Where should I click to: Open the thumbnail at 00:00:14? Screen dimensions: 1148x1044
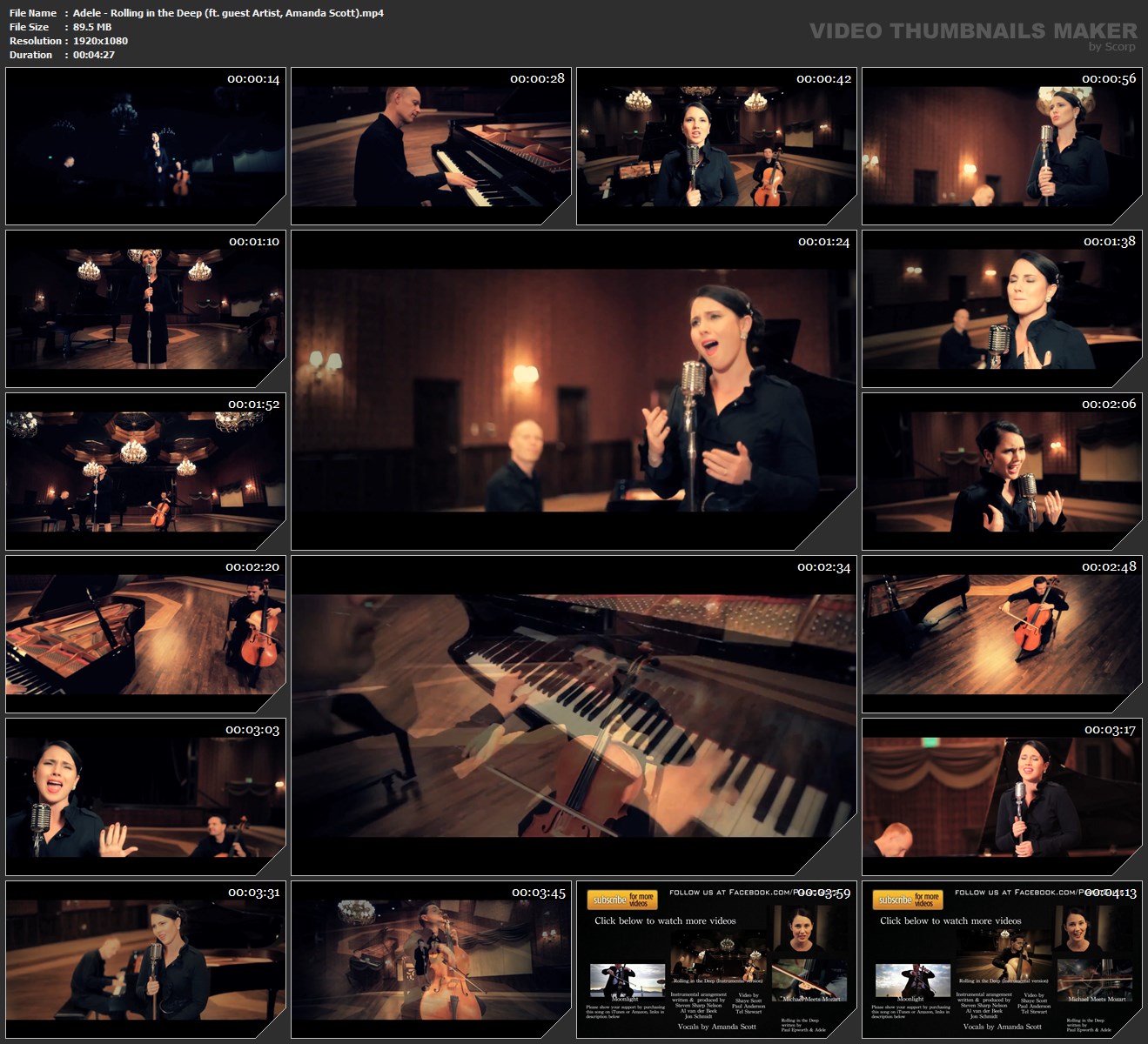pyautogui.click(x=145, y=146)
